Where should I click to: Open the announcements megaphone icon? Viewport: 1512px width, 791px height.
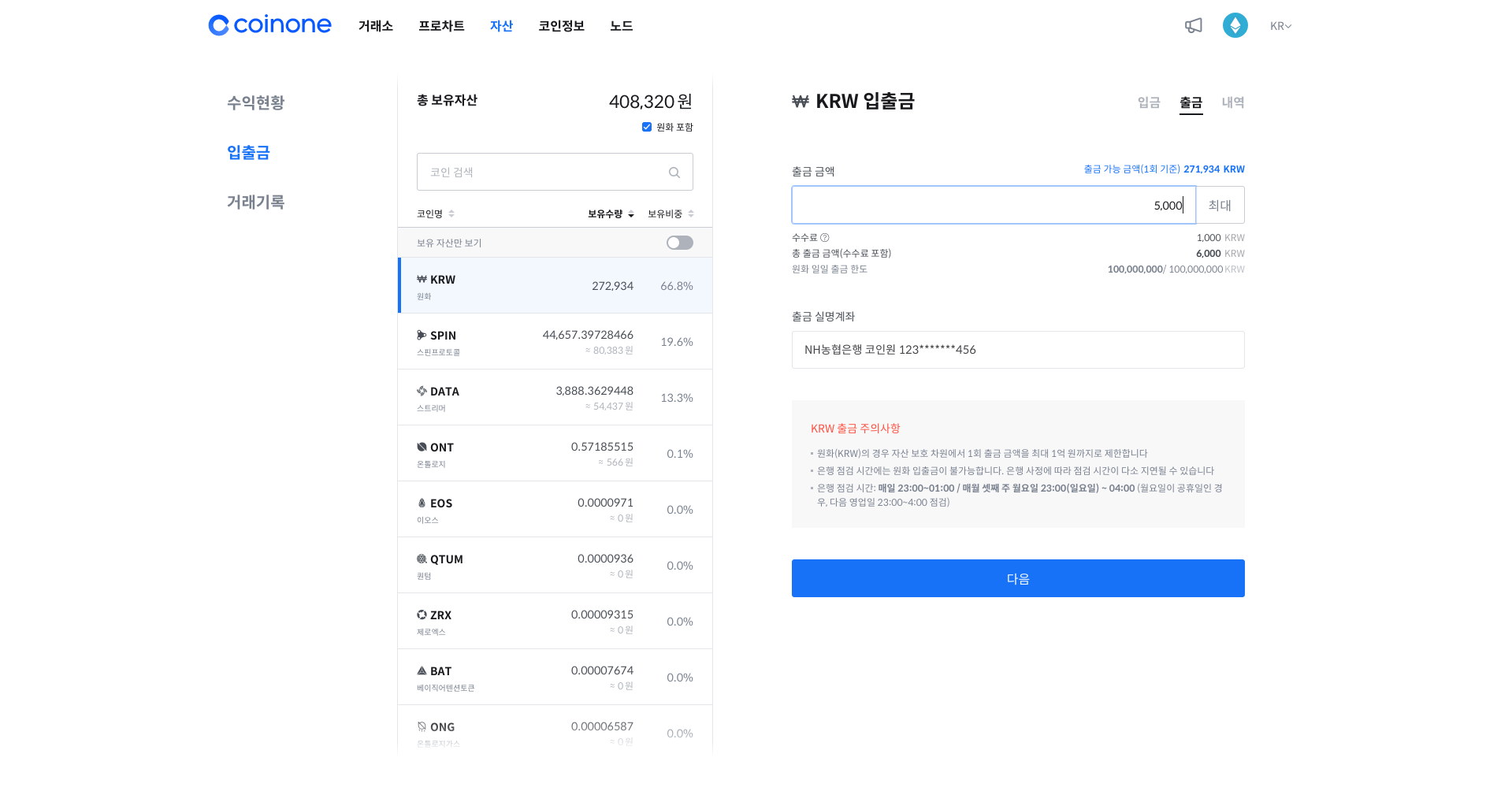point(1194,25)
